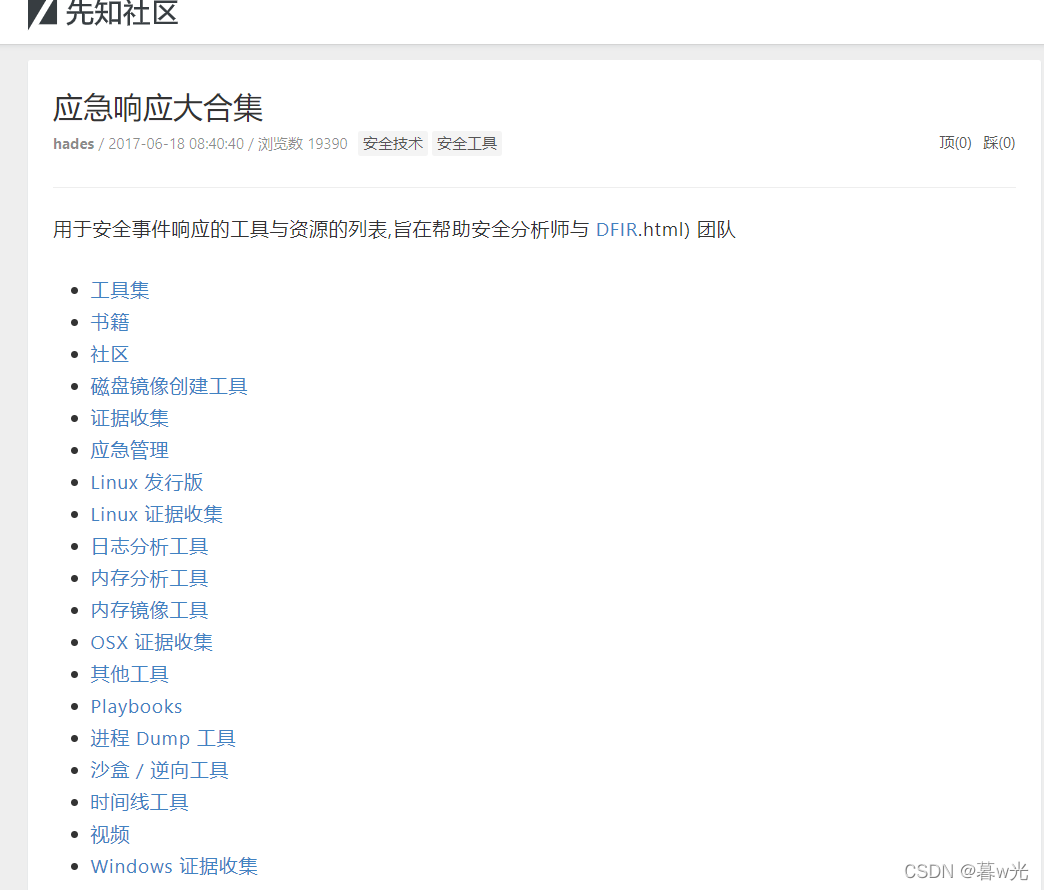Open the 日志分析工具 link
1044x890 pixels.
149,546
